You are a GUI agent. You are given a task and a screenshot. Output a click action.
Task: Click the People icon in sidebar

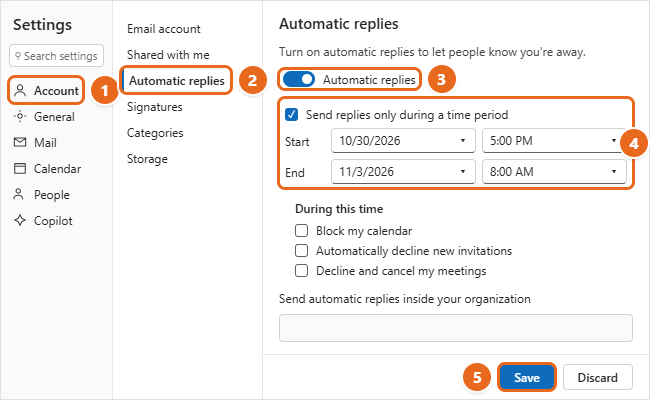pyautogui.click(x=18, y=194)
